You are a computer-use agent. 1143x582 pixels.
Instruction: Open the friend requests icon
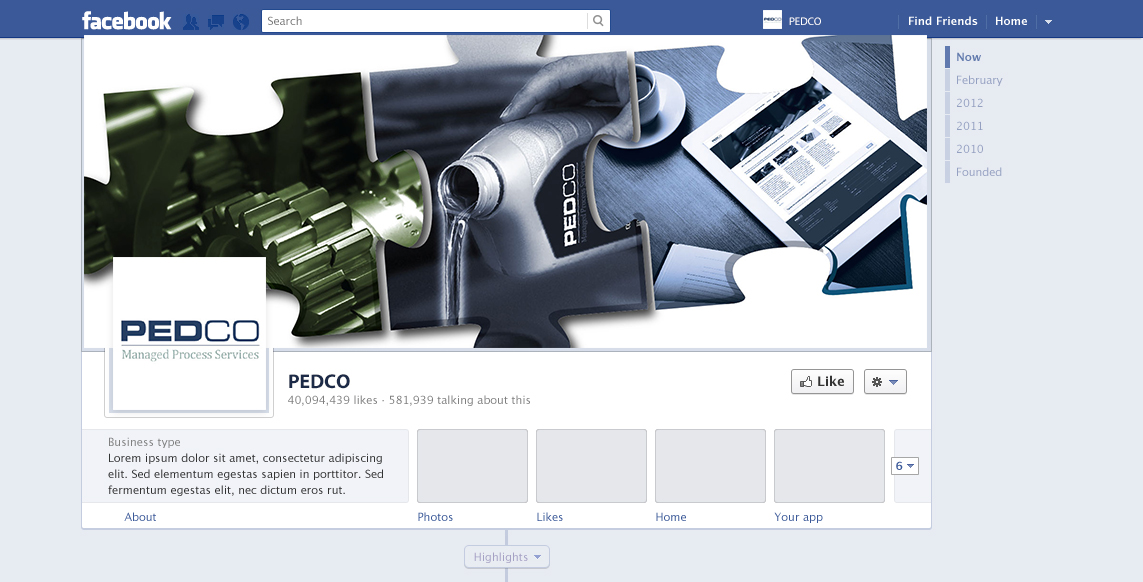coord(191,22)
